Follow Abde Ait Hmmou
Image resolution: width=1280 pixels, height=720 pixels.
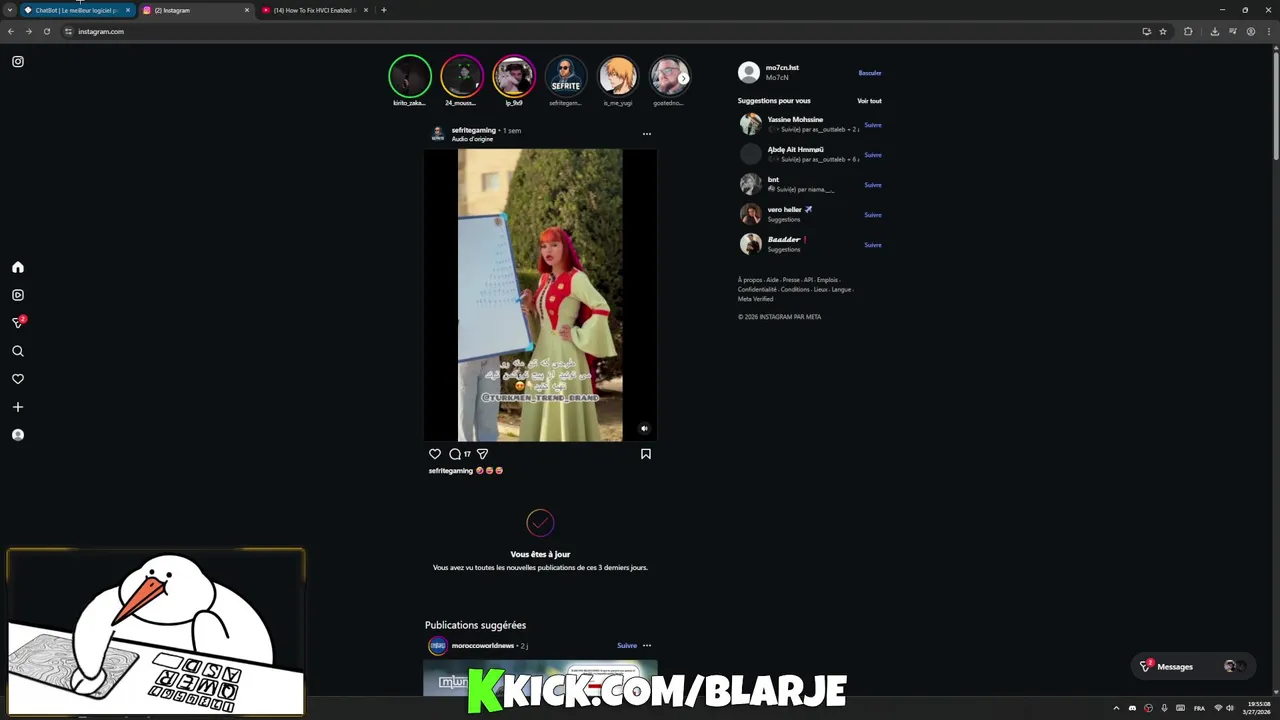[x=873, y=155]
